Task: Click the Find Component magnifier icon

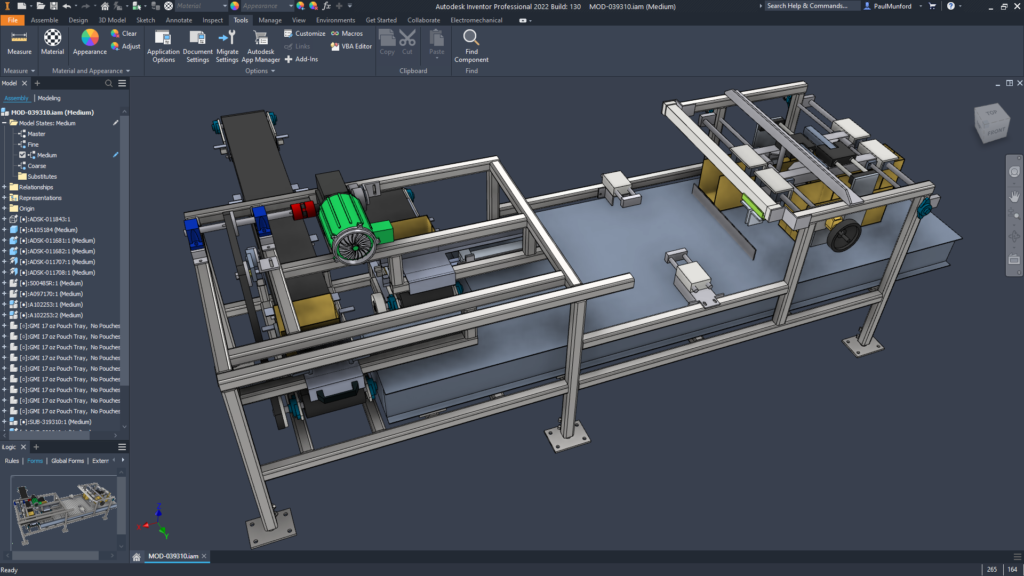Action: [x=471, y=38]
